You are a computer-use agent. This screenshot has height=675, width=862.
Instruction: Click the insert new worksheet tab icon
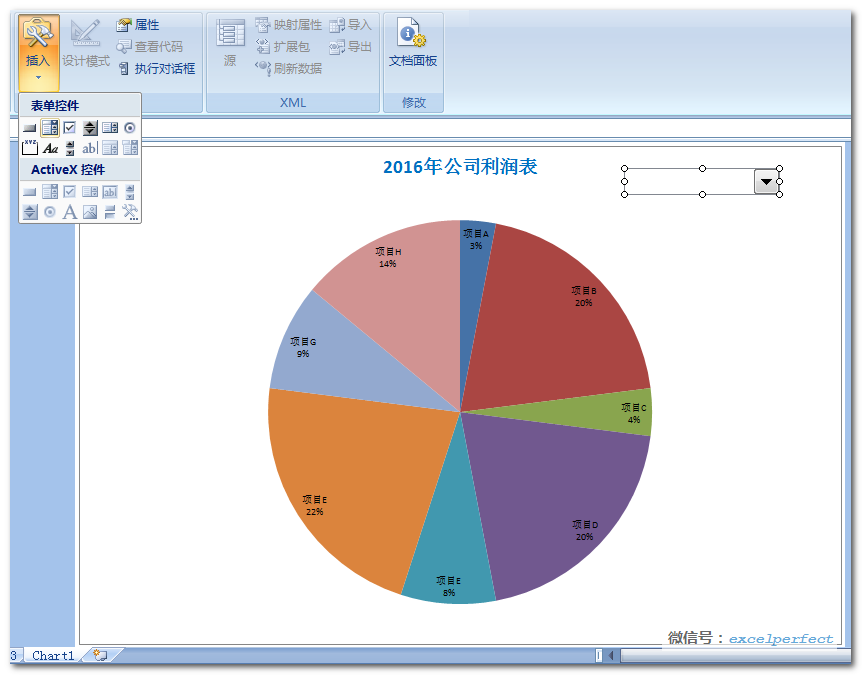pyautogui.click(x=101, y=655)
